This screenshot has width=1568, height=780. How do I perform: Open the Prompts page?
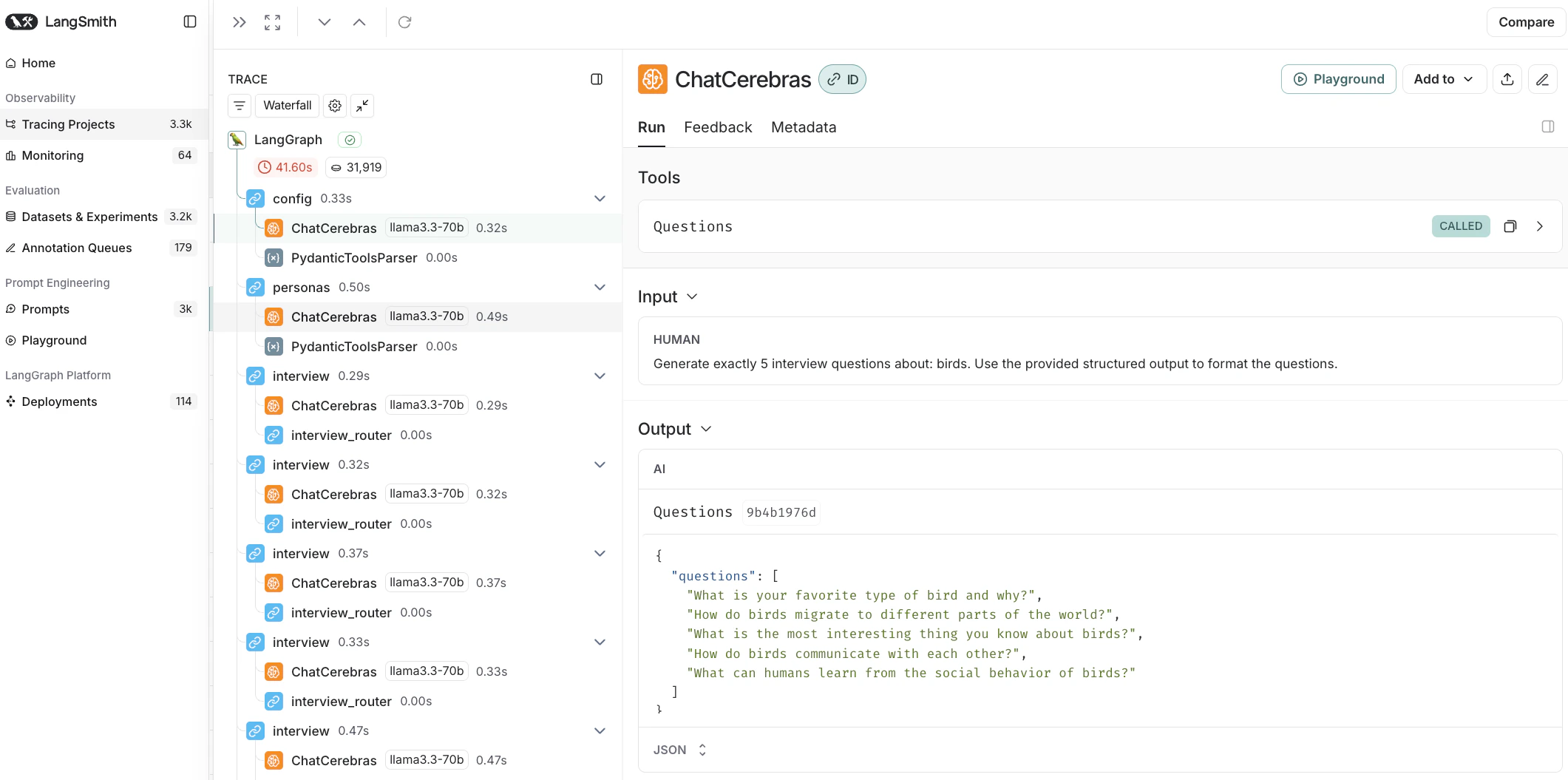click(104, 309)
